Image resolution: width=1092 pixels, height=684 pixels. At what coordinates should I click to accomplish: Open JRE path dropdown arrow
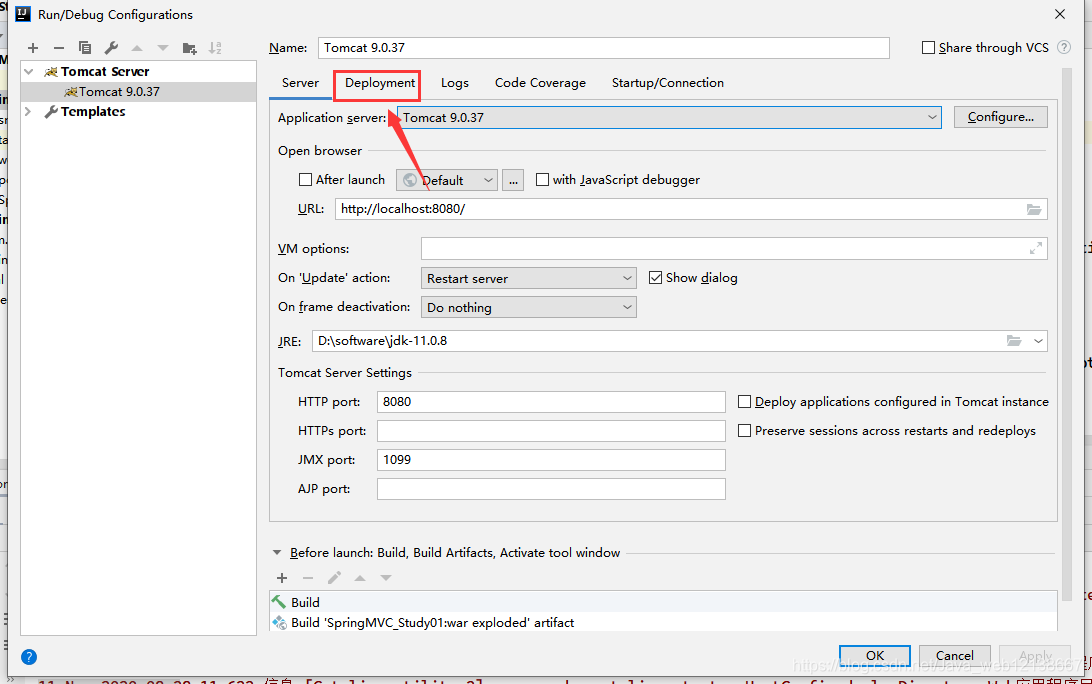[x=1038, y=341]
